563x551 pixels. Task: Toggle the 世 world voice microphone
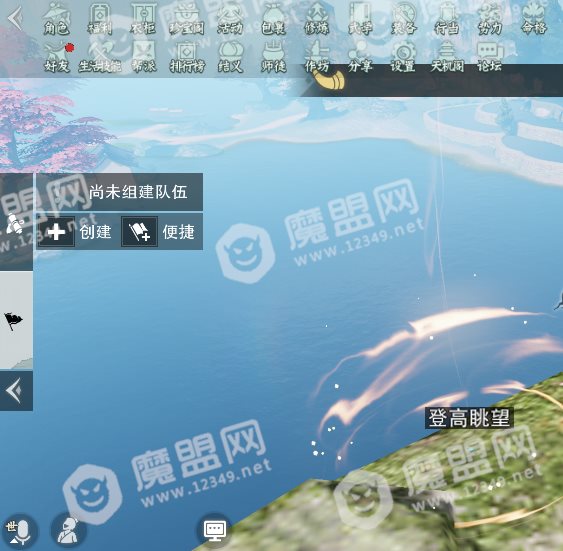point(19,532)
